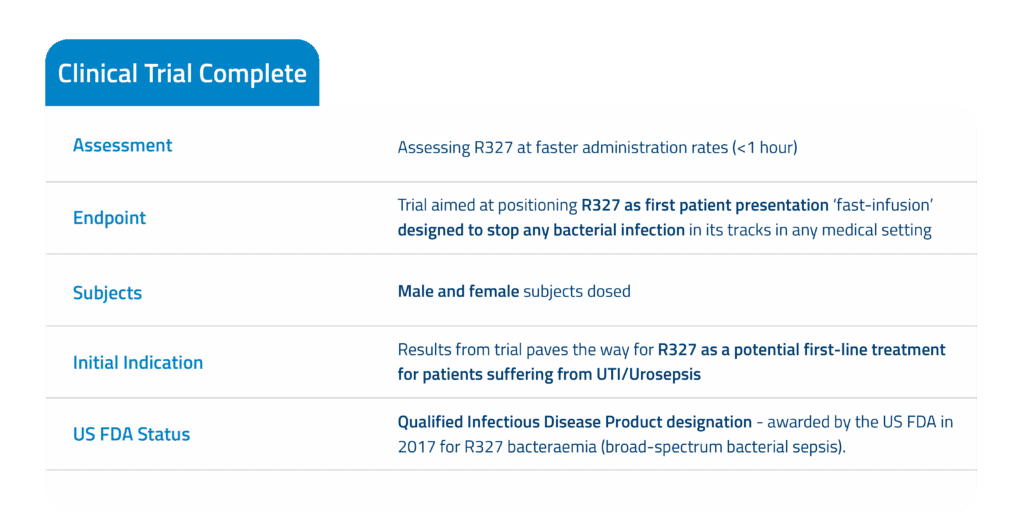Screen dimensions: 1024x531
Task: Click the US FDA Status label
Action: (131, 435)
